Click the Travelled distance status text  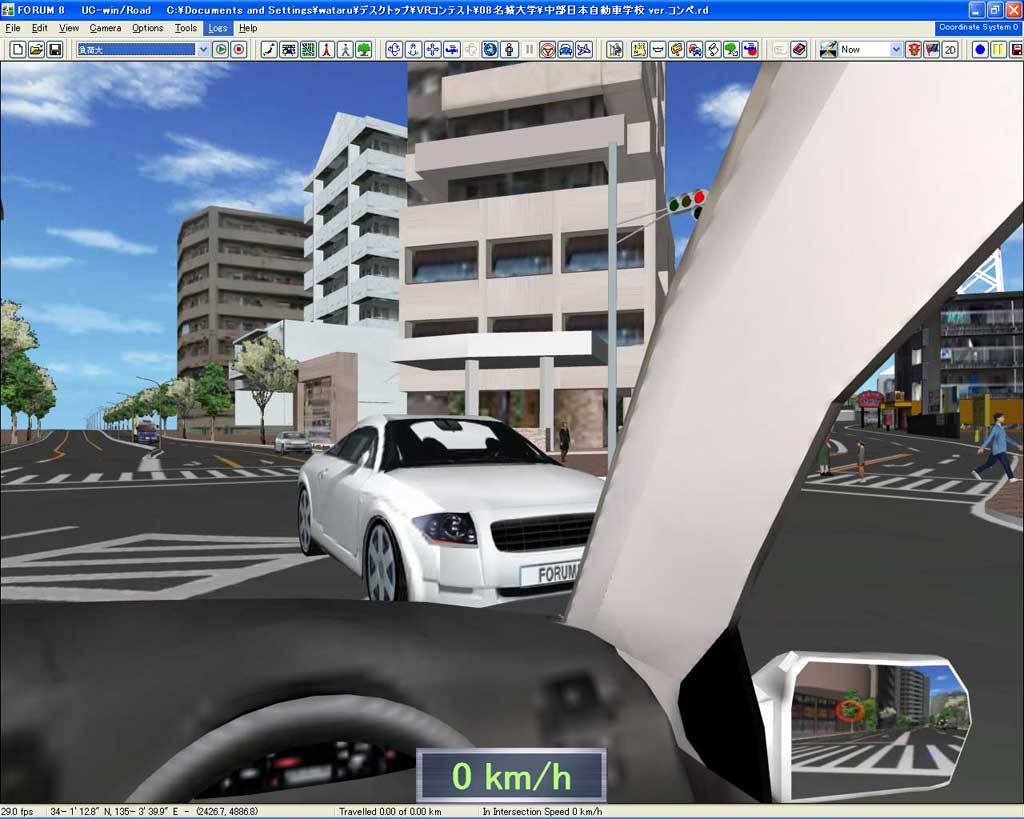[390, 812]
